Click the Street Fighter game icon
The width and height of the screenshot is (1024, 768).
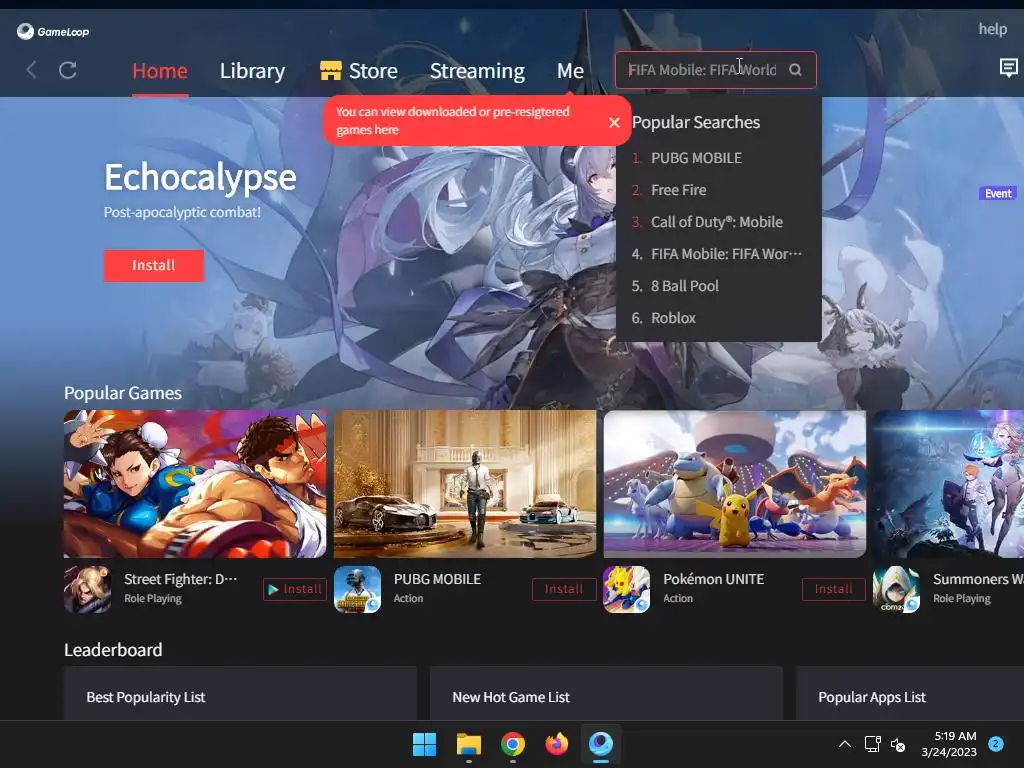pos(88,589)
